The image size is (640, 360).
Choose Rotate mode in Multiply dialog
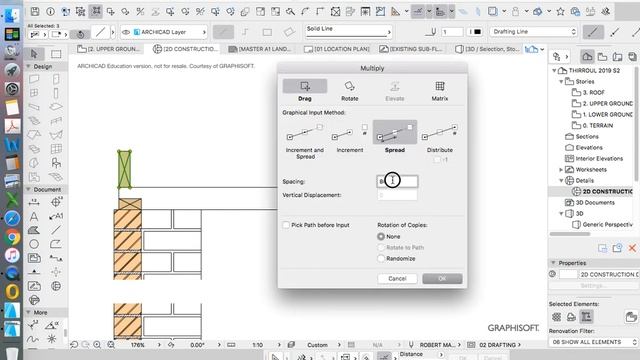349,91
